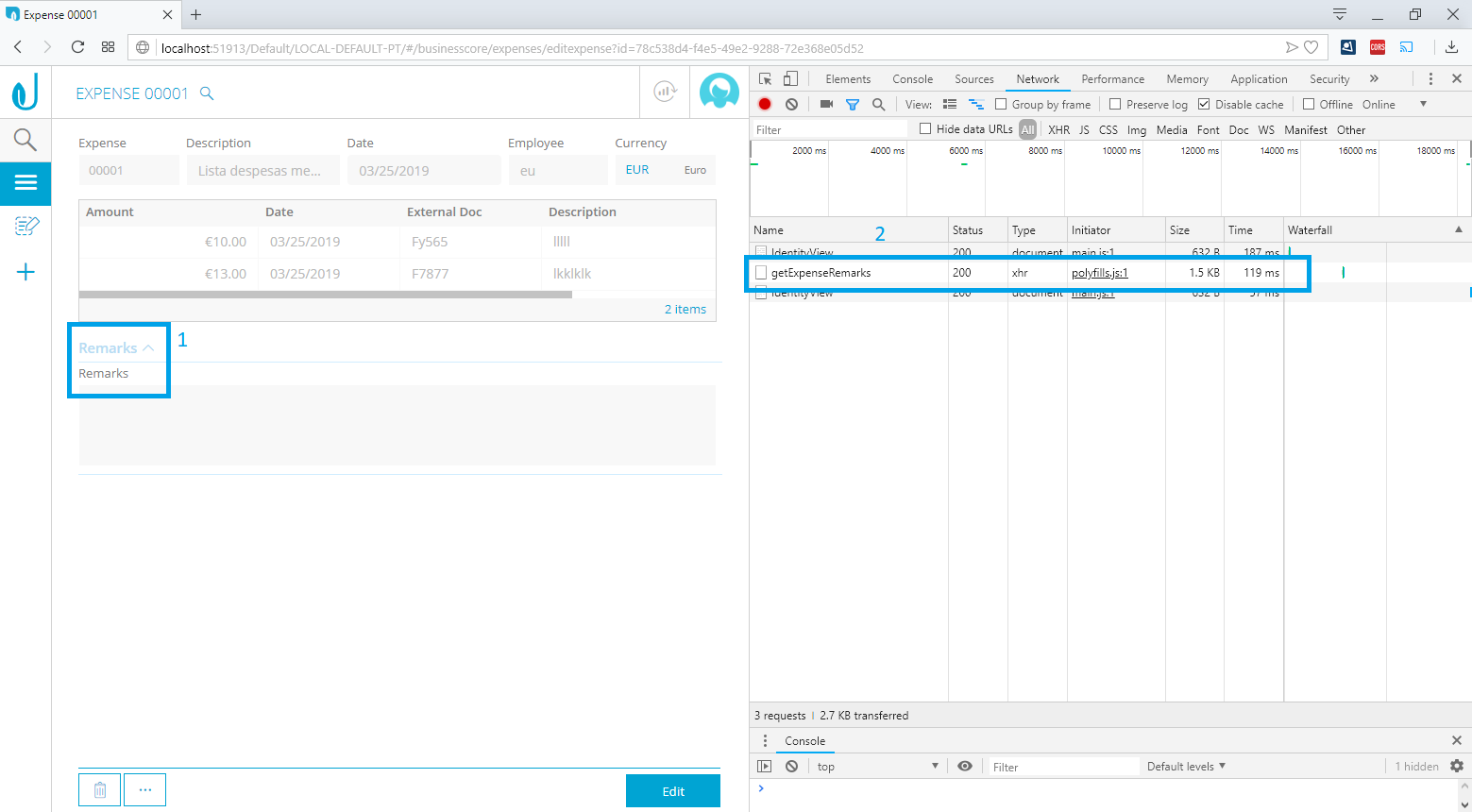Filter requests by XHR type
The image size is (1472, 812).
pyautogui.click(x=1058, y=129)
